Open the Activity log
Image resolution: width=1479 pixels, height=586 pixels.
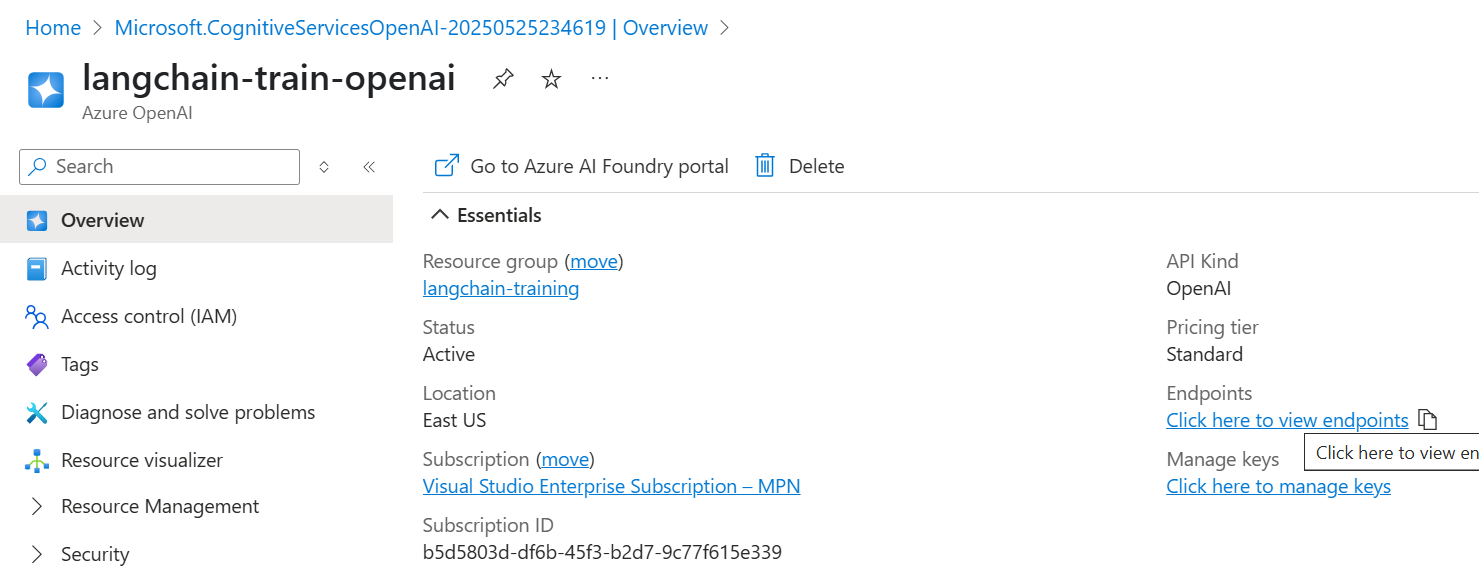108,268
